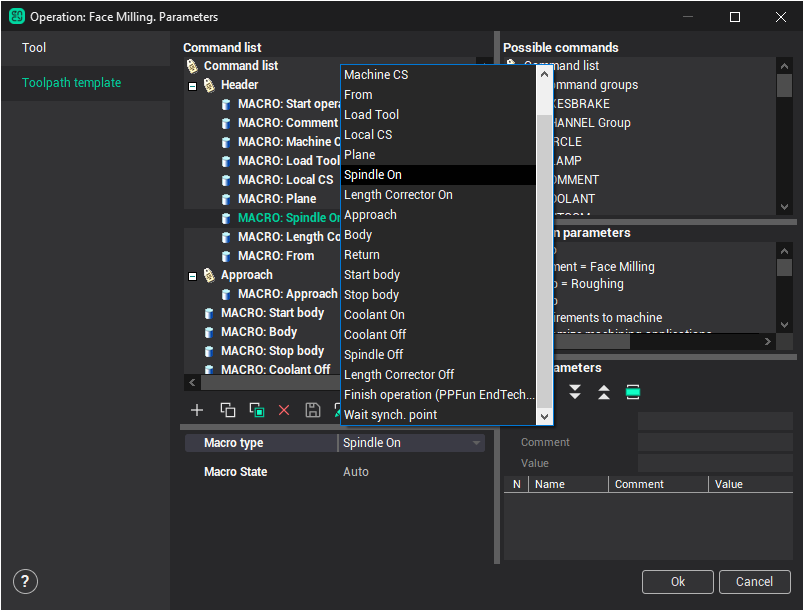Choose Length Corrector Off in the list
The height and width of the screenshot is (611, 804).
(x=399, y=375)
